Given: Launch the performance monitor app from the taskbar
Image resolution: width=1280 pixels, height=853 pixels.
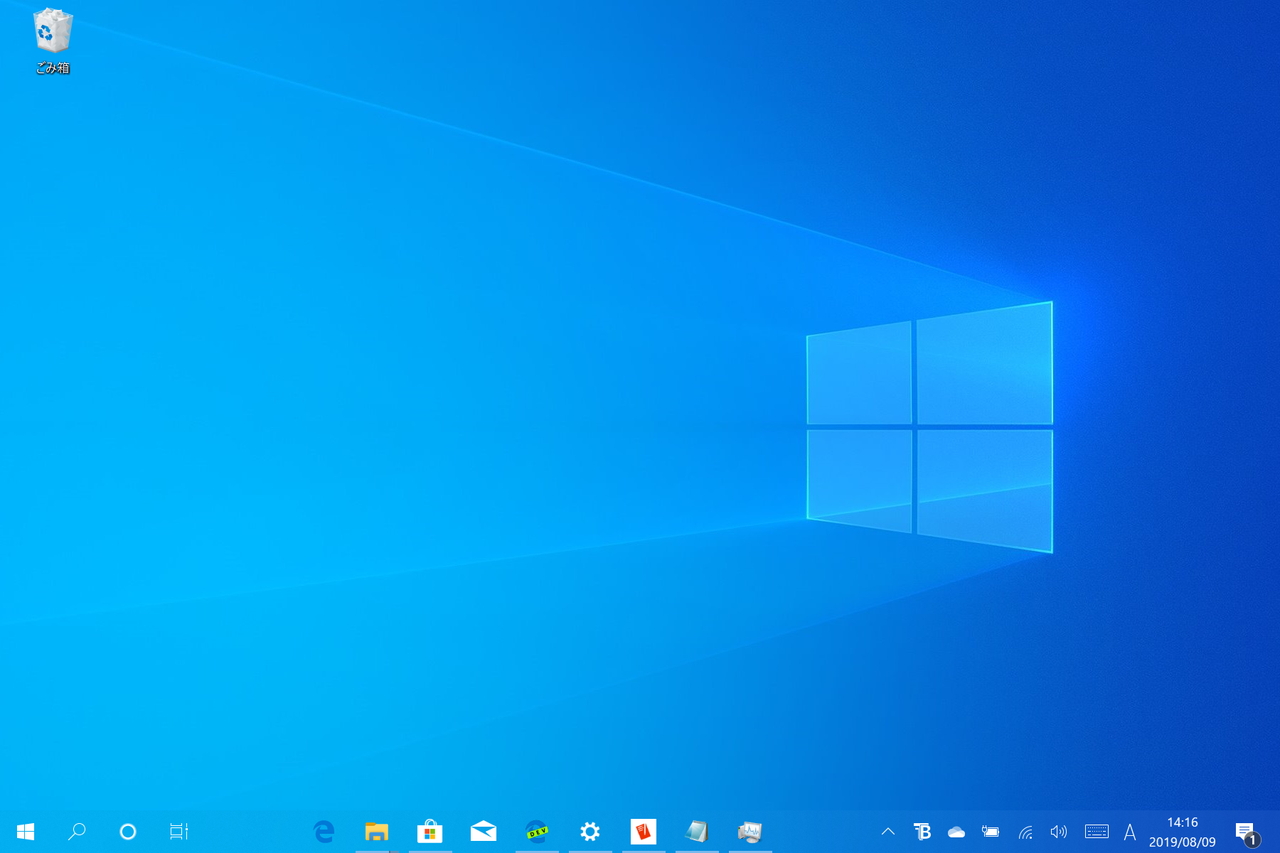Looking at the screenshot, I should 750,831.
